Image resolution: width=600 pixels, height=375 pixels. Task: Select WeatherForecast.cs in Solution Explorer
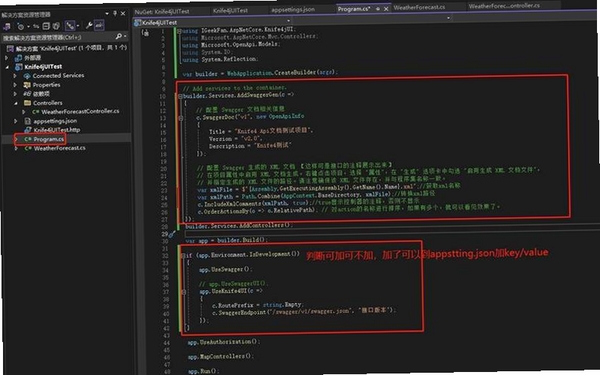pyautogui.click(x=59, y=148)
